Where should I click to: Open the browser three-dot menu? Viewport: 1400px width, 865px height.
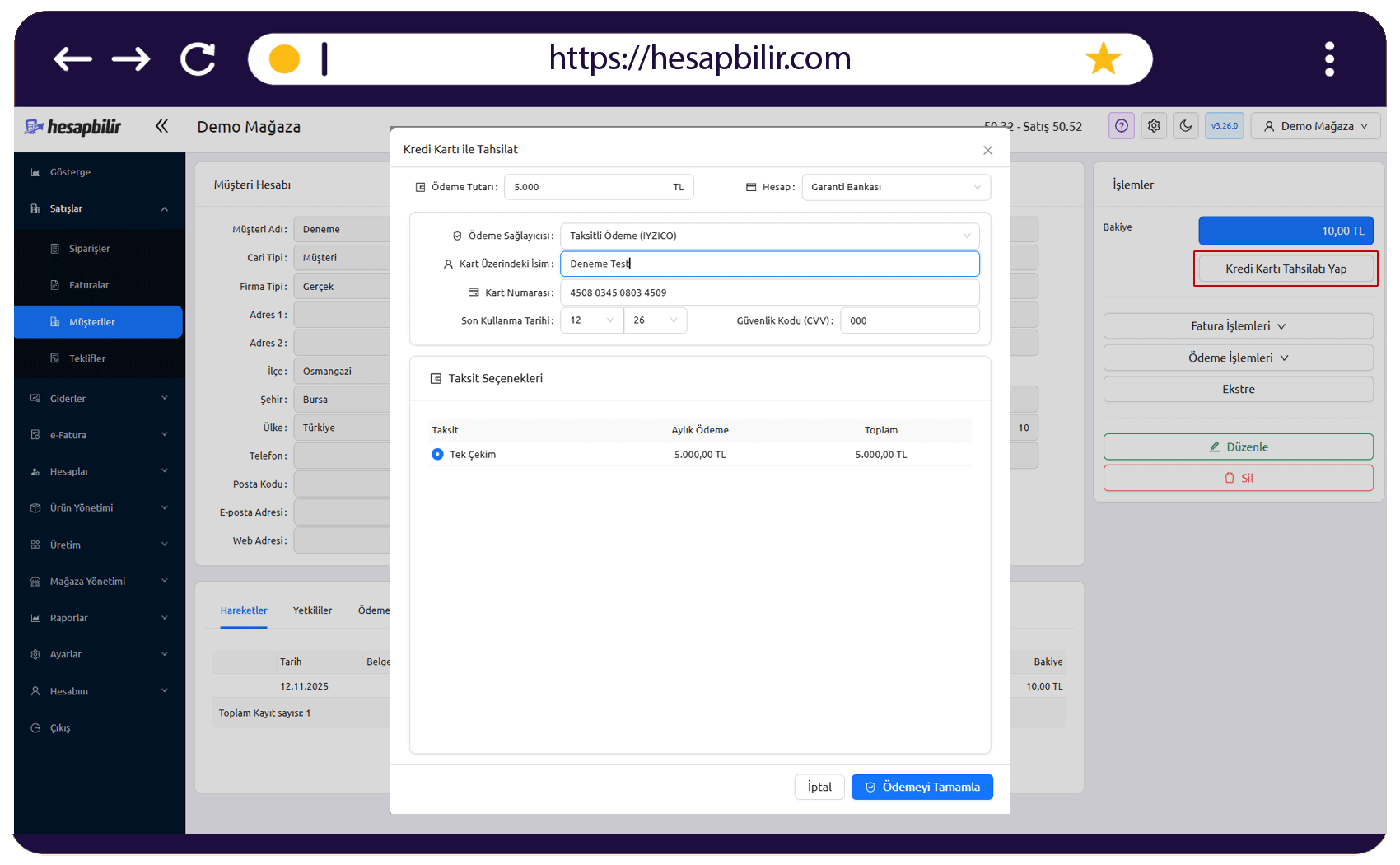[1329, 58]
